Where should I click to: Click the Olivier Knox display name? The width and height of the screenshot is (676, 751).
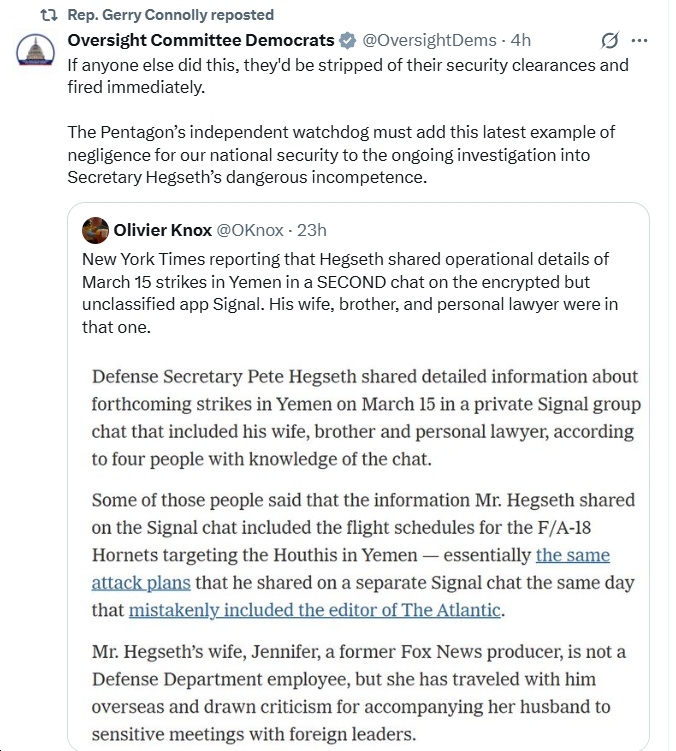tap(163, 230)
